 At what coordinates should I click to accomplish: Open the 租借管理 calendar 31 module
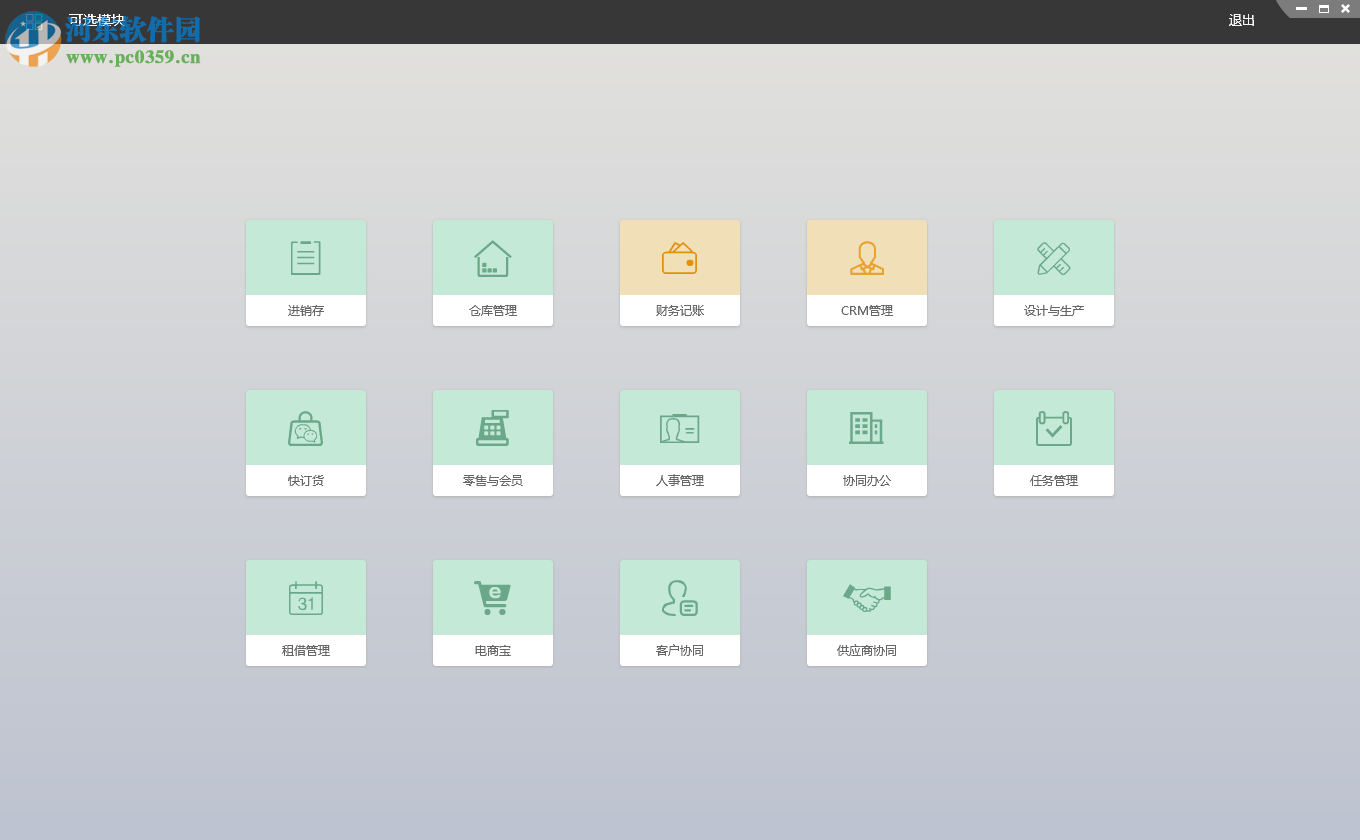click(306, 612)
